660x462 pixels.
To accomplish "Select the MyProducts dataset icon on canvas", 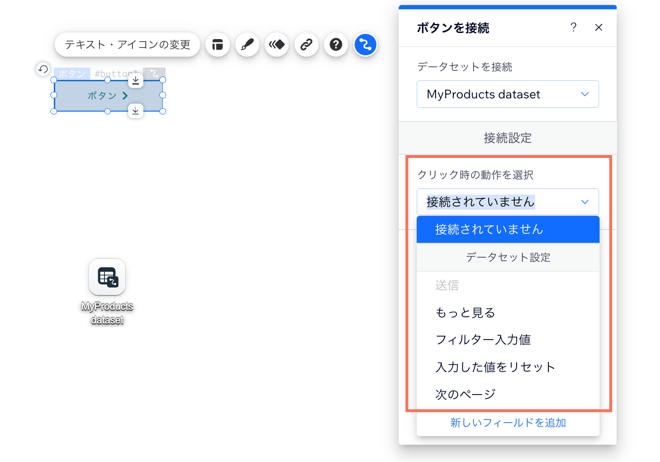I will coord(107,277).
